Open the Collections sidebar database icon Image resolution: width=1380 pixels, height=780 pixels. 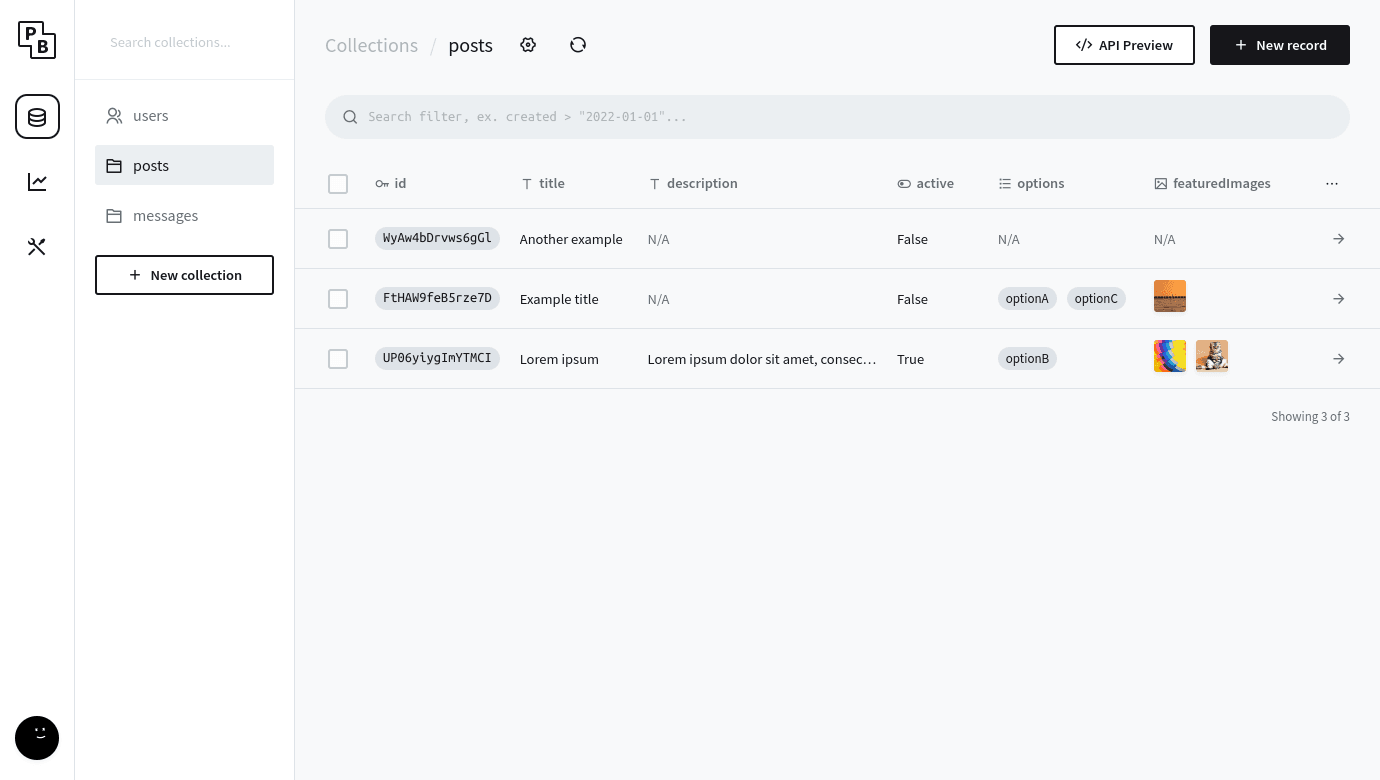click(x=37, y=117)
